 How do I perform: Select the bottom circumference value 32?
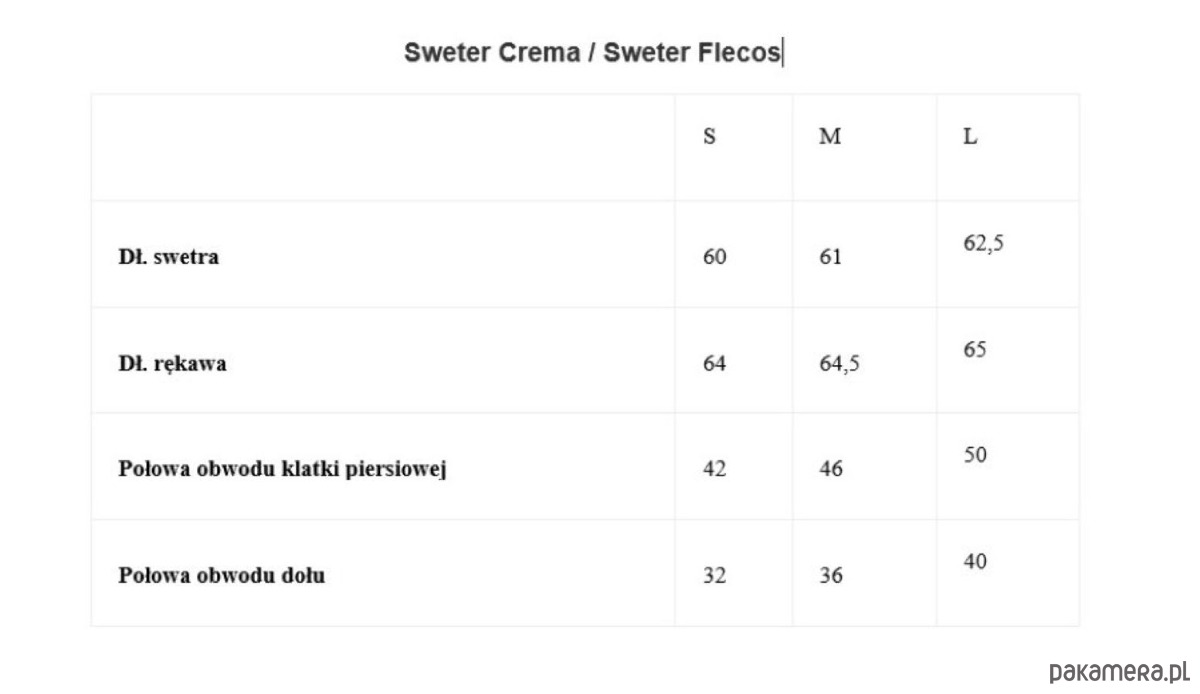715,576
